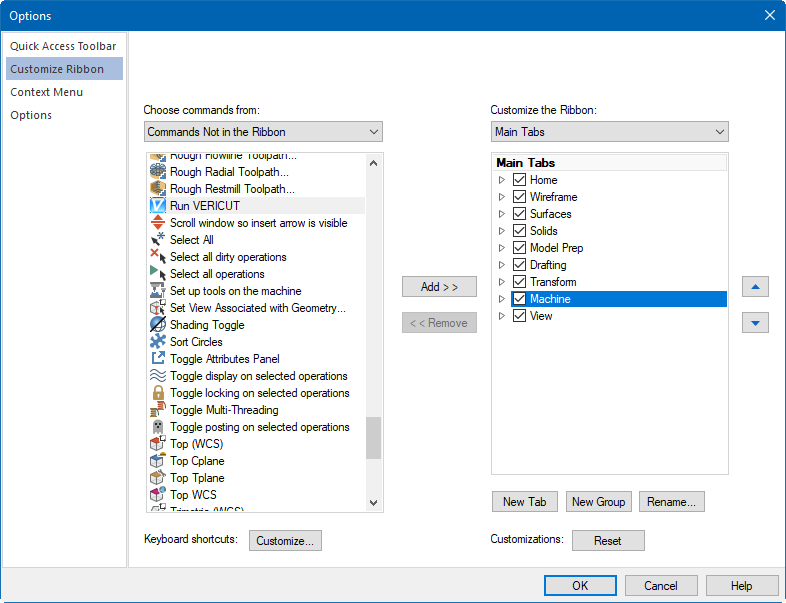Click the Select all operations icon
Viewport: 786px width, 603px height.
click(x=157, y=274)
